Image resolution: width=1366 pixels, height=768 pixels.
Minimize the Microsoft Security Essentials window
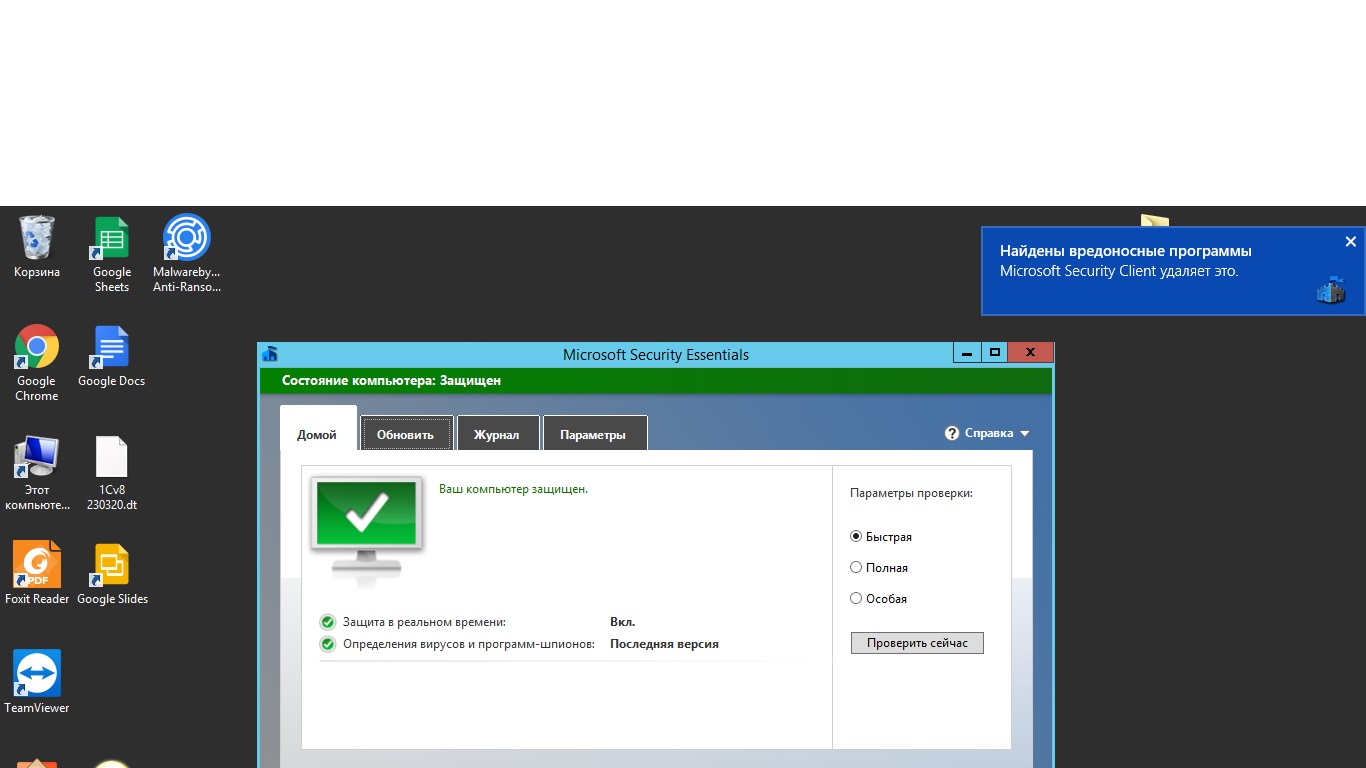tap(966, 352)
